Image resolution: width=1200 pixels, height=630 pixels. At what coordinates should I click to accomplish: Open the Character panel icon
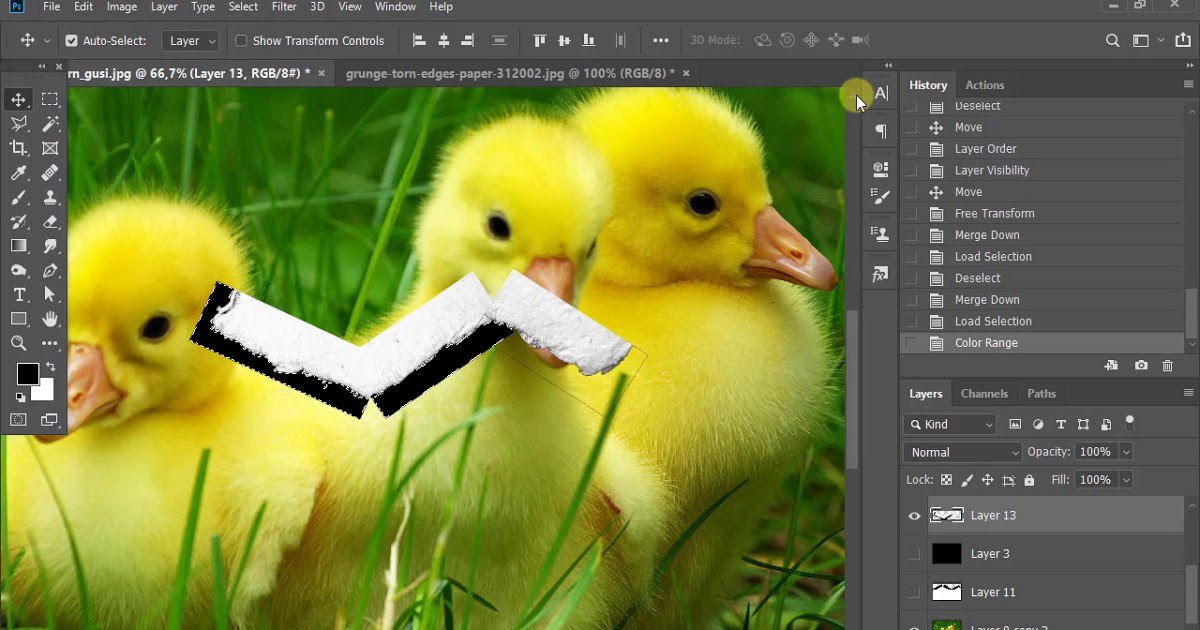click(881, 93)
